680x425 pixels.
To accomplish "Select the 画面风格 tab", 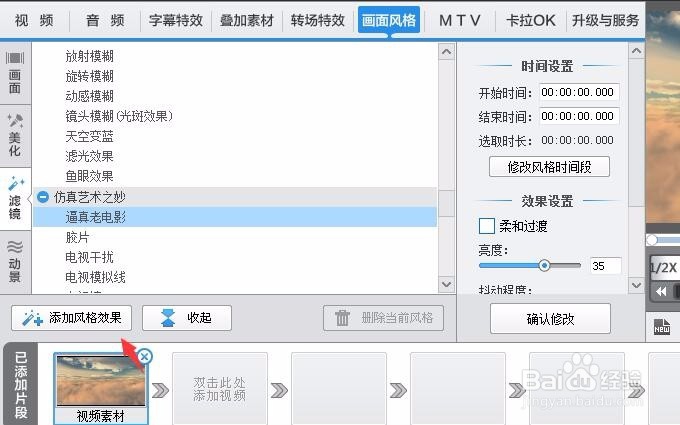I will [389, 20].
